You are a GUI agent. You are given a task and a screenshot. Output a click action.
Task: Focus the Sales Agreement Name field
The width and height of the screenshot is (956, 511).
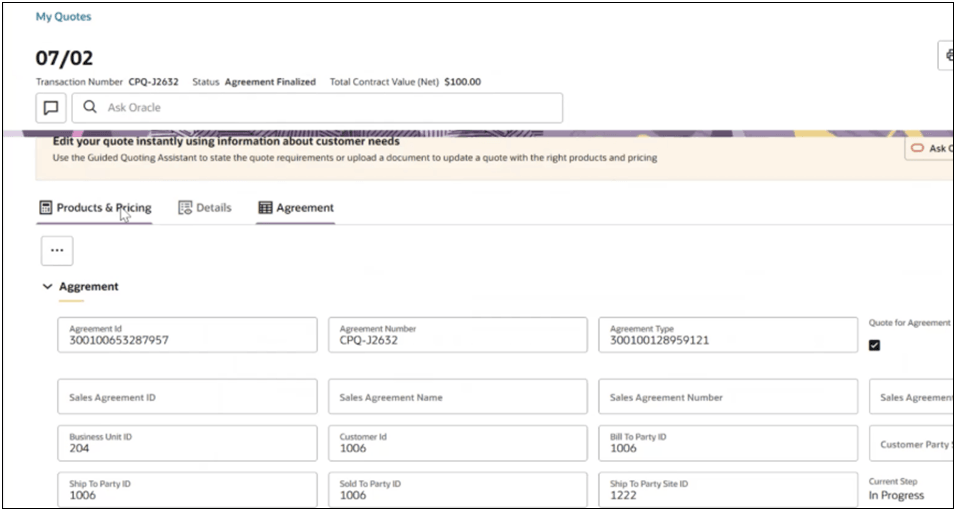(x=458, y=397)
